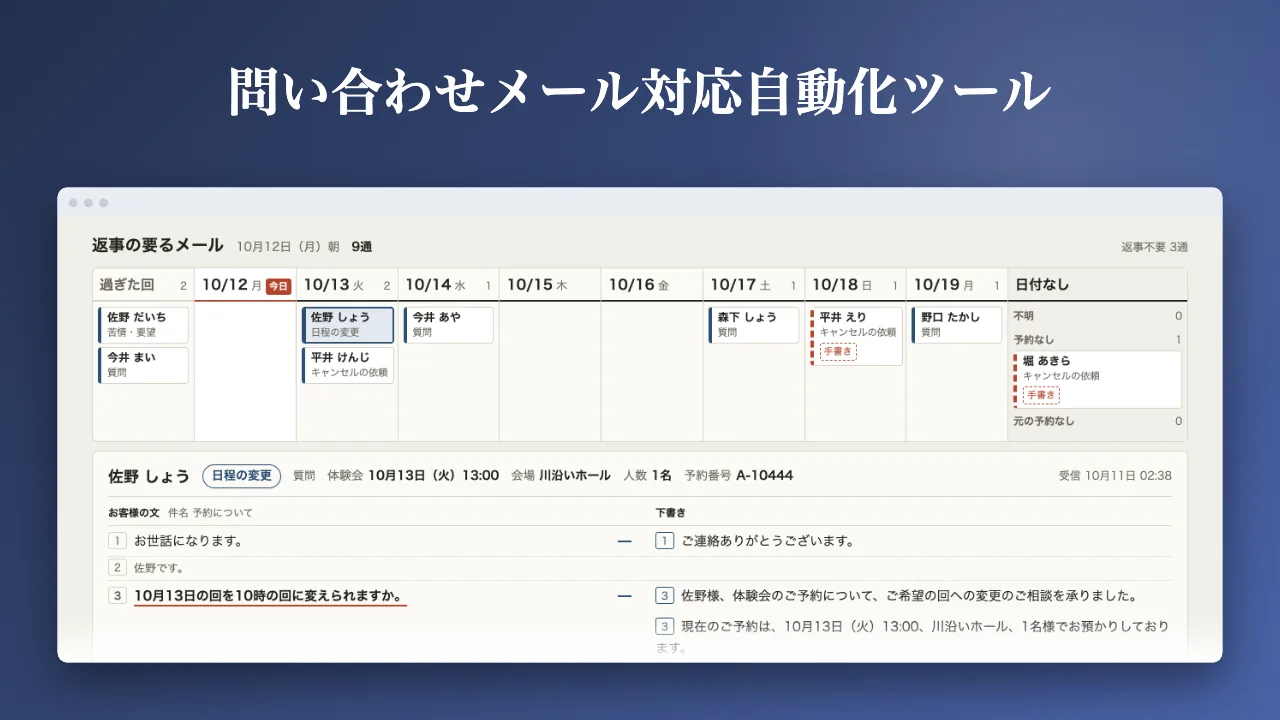
Task: Click the 9通 mail count
Action: 362,246
